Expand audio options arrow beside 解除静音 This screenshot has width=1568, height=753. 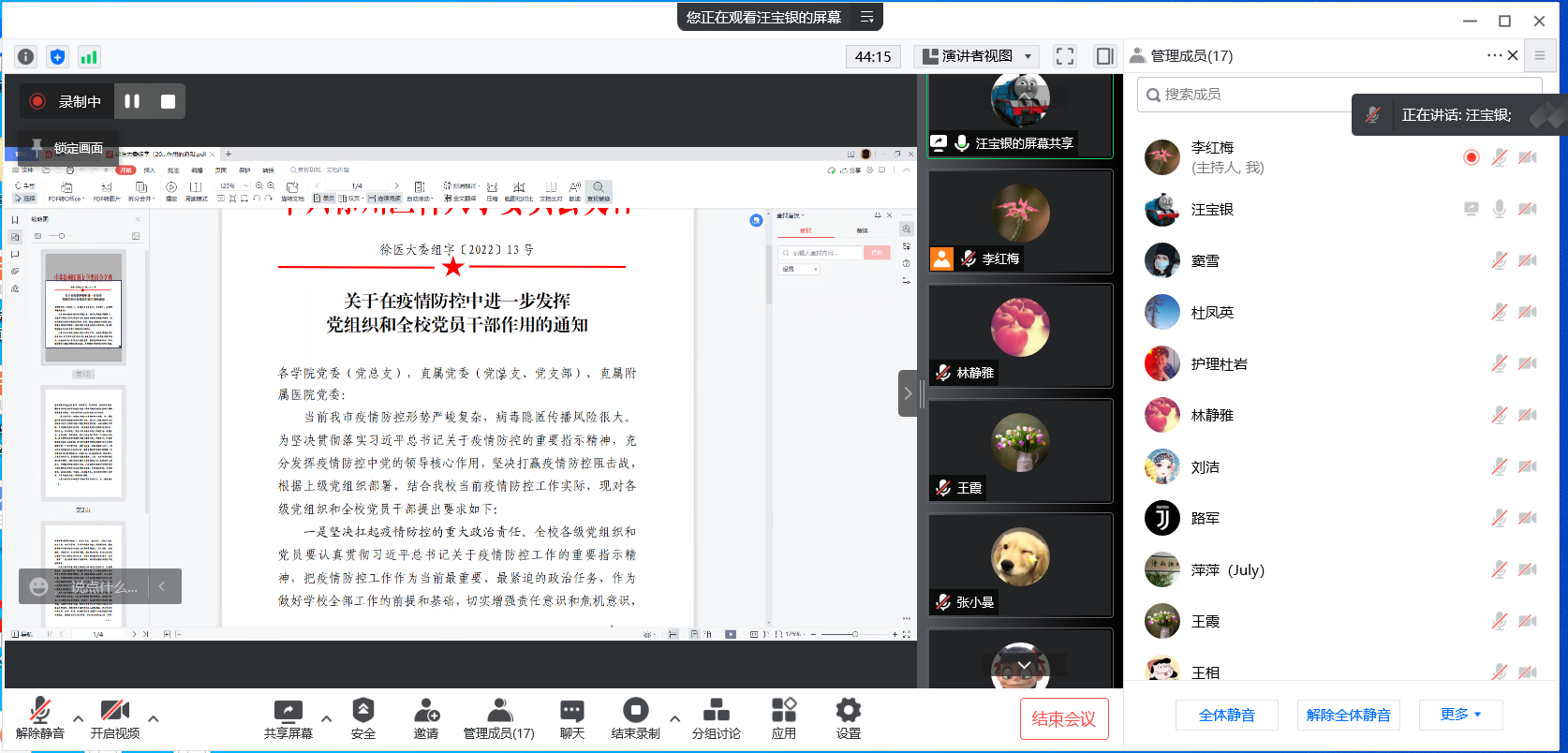(x=78, y=719)
